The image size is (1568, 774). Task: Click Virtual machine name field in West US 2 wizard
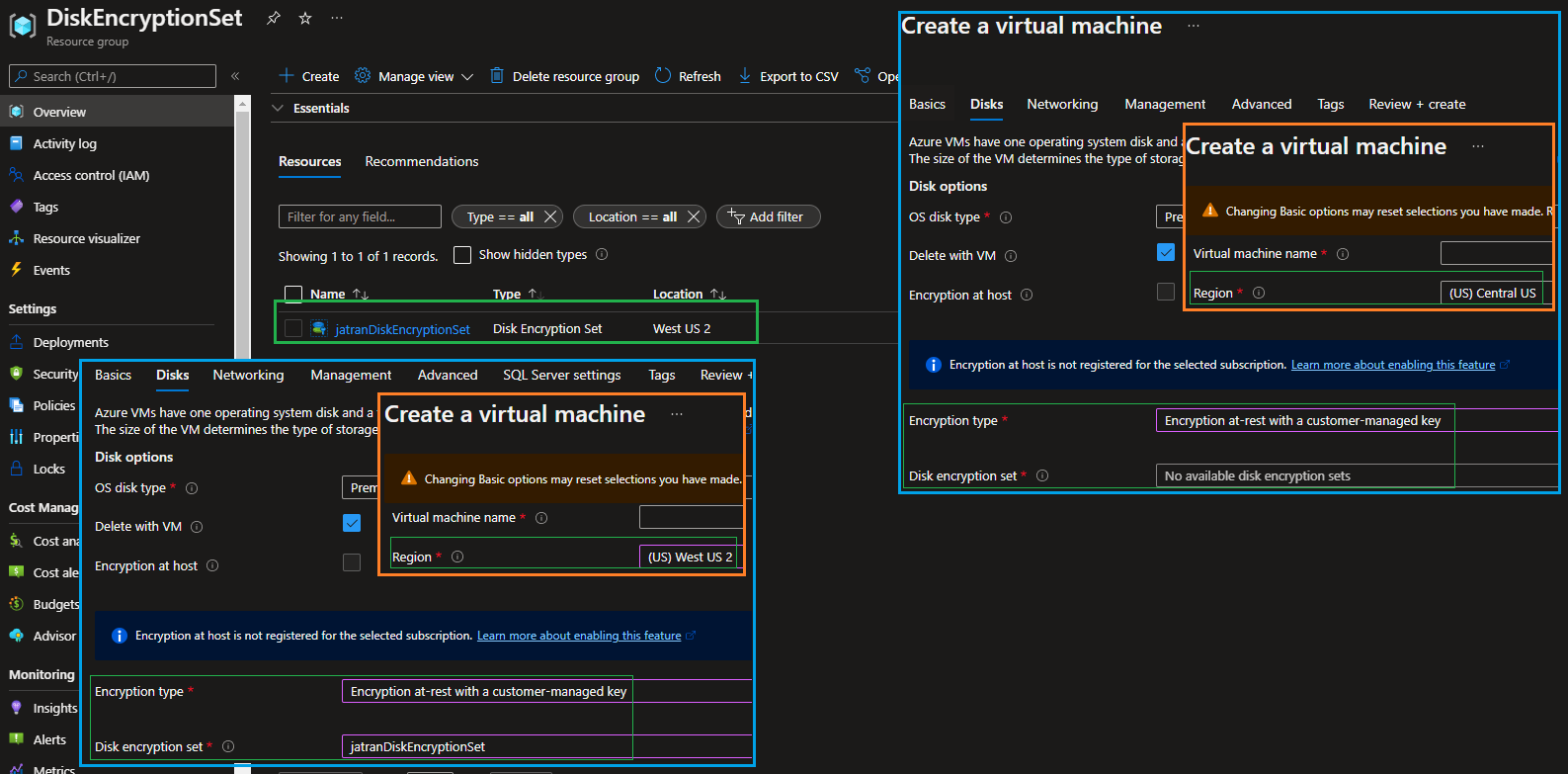[x=690, y=517]
